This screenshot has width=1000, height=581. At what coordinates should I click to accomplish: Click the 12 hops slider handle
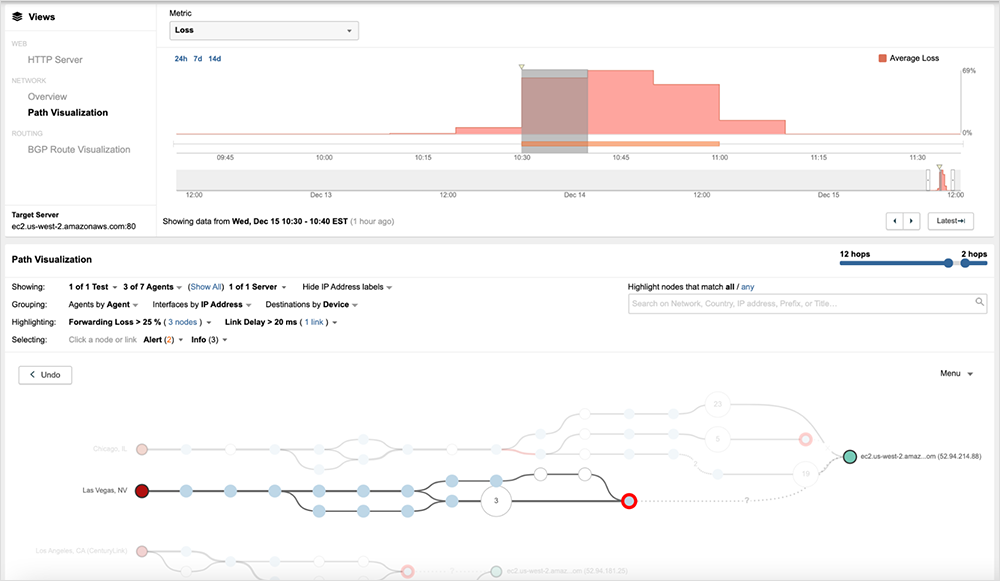click(947, 263)
